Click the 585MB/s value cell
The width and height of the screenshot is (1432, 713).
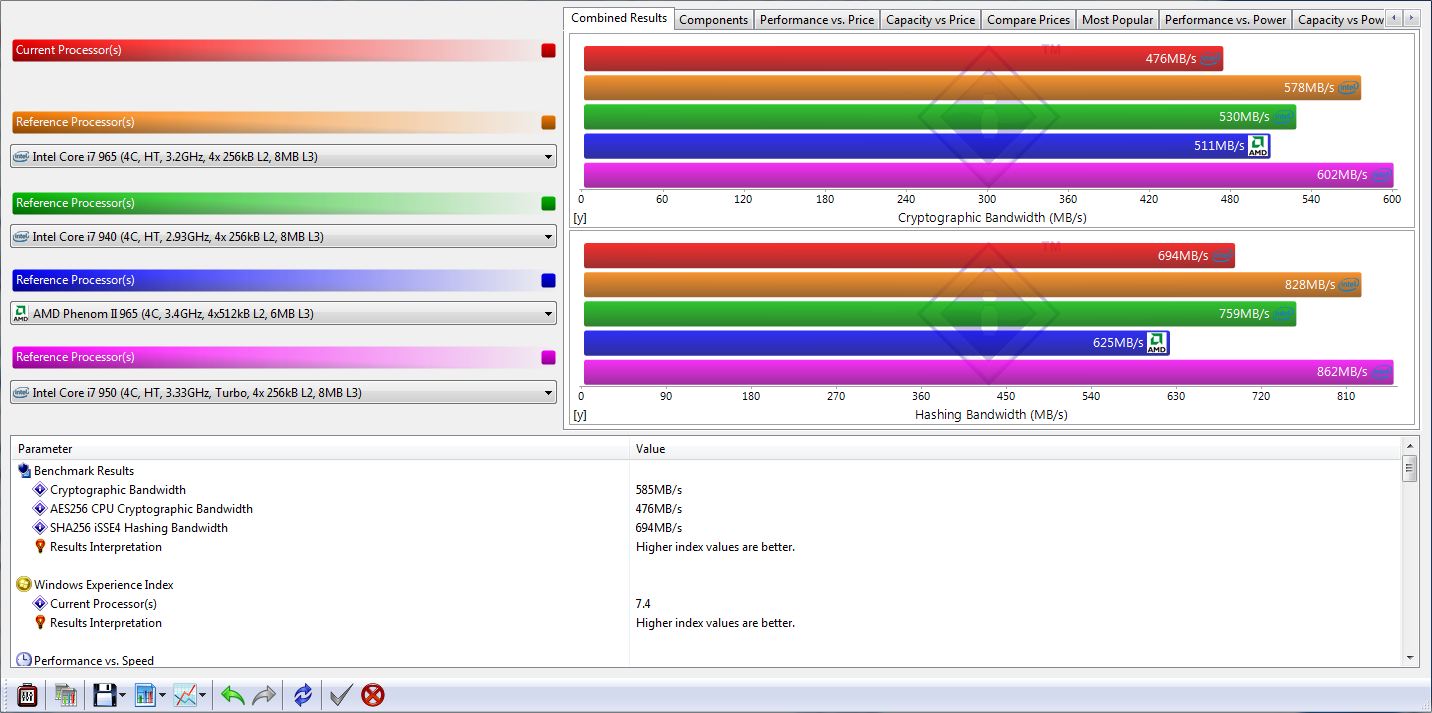pos(659,490)
